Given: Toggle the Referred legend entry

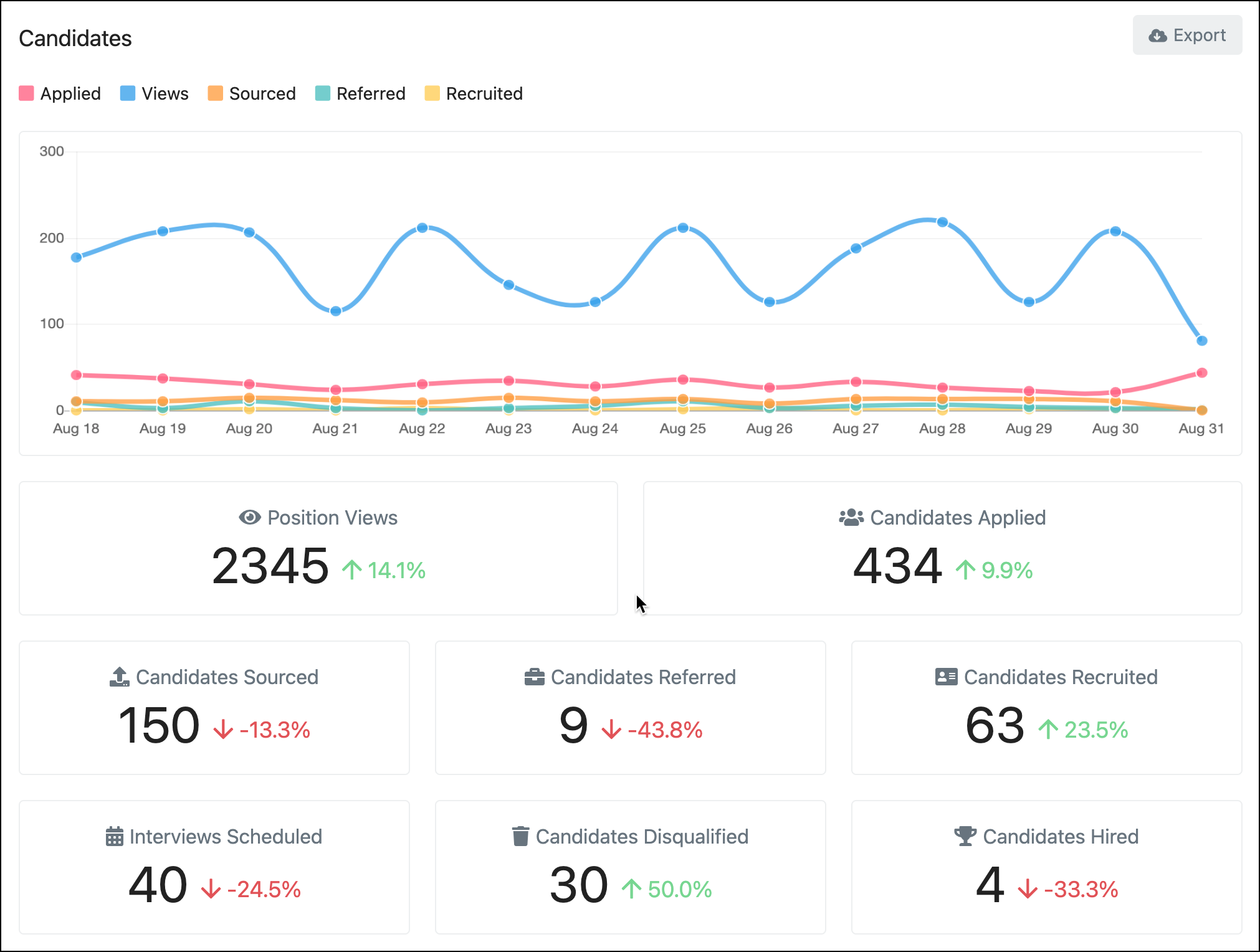Looking at the screenshot, I should [x=360, y=93].
